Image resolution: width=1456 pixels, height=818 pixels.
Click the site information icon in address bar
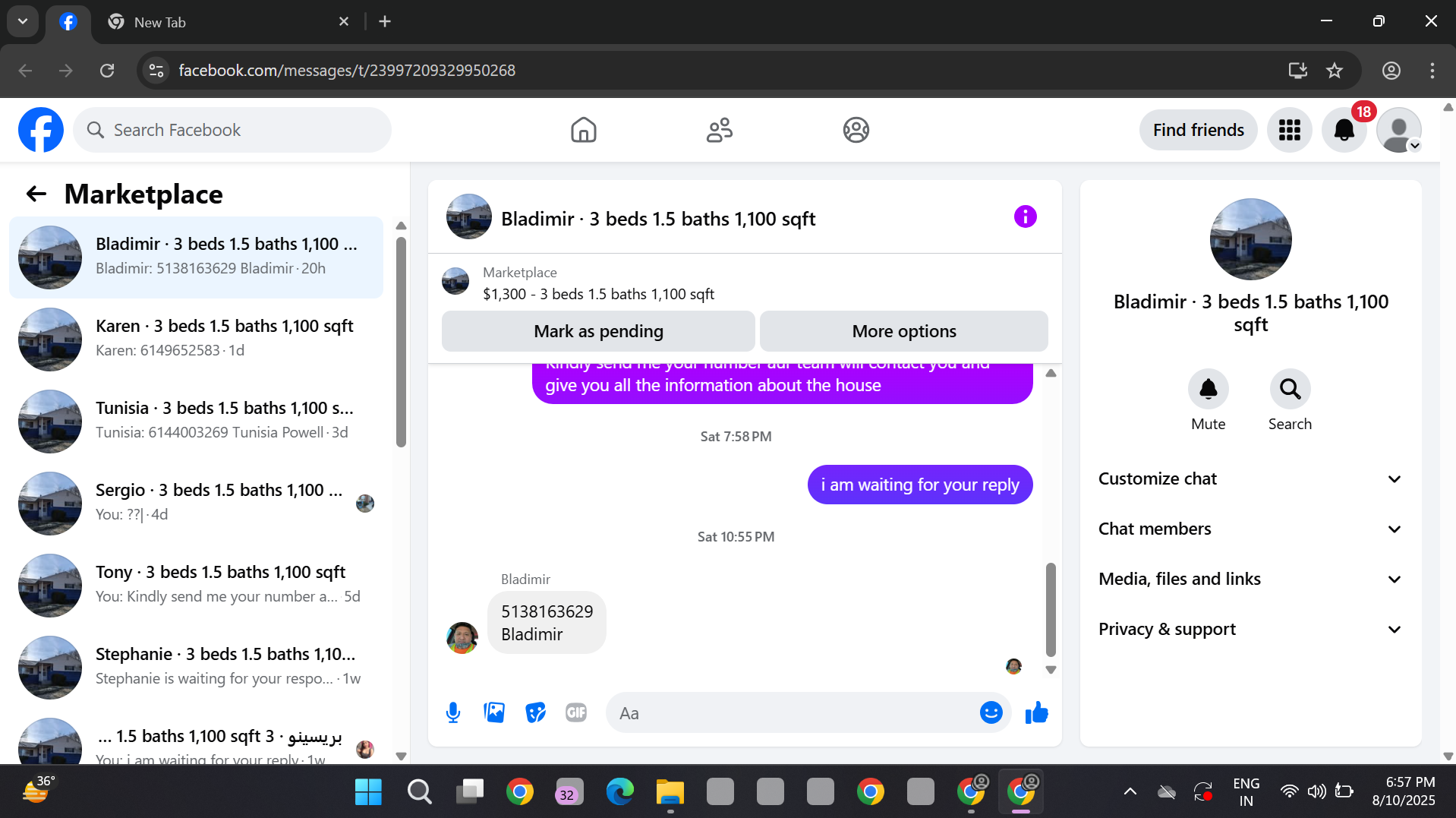156,71
